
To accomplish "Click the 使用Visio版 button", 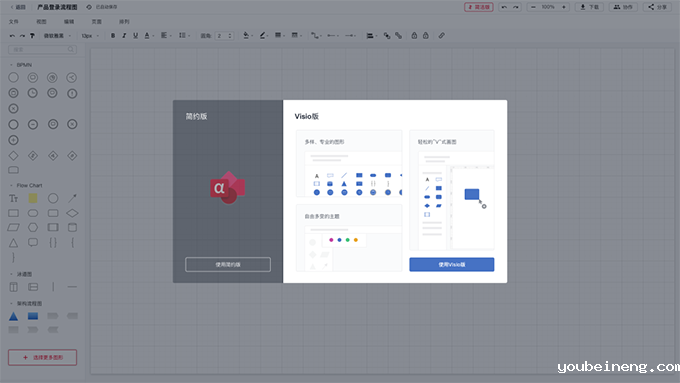I will 451,265.
